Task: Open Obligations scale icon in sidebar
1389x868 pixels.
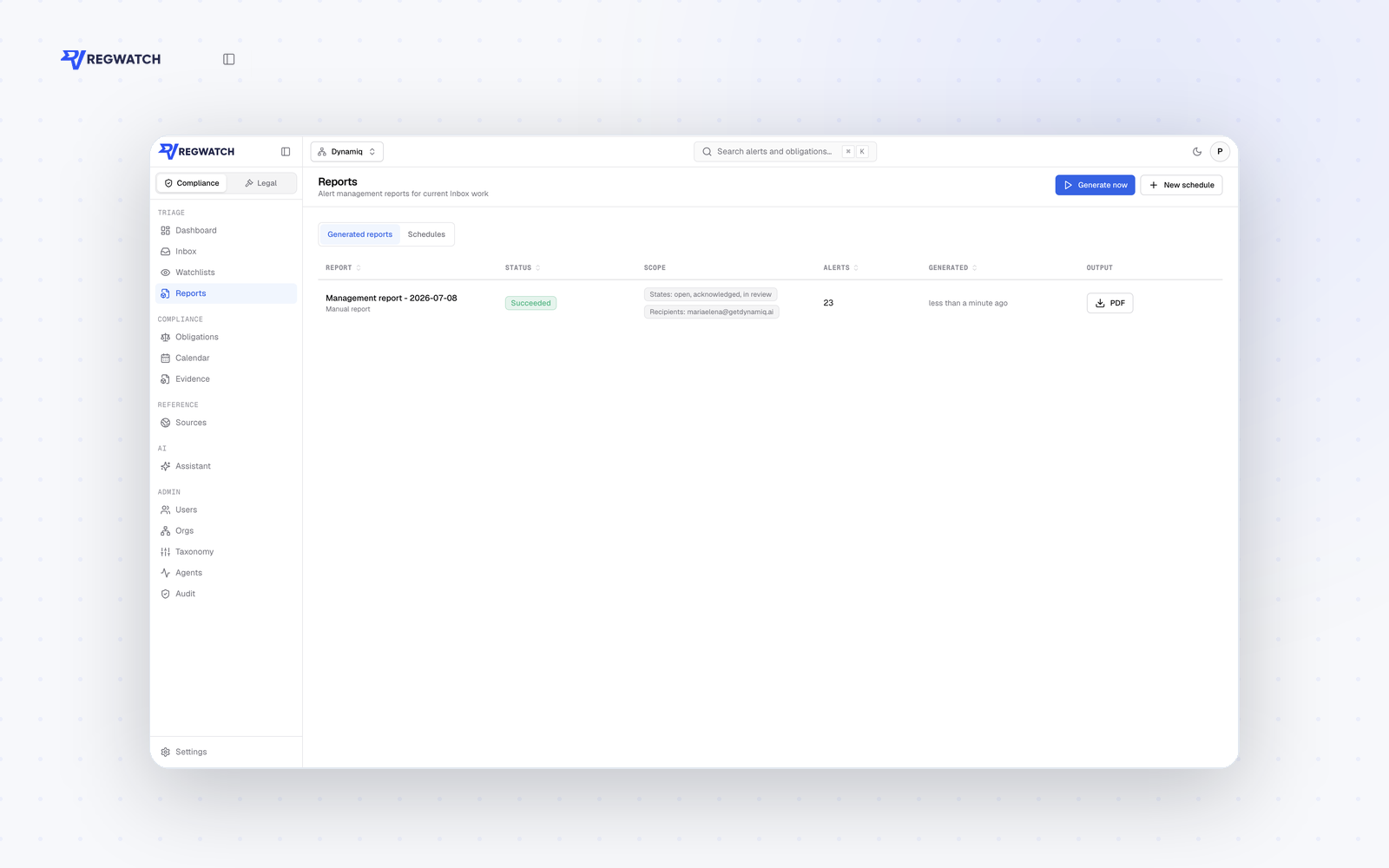Action: pyautogui.click(x=165, y=337)
